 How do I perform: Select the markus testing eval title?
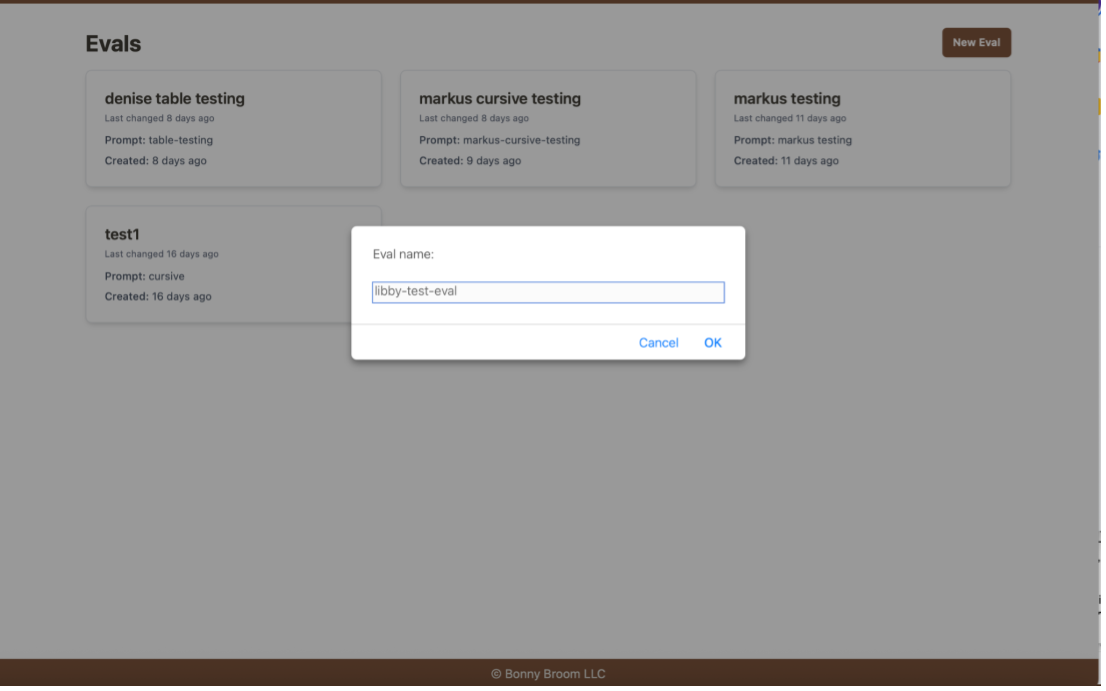click(x=786, y=99)
